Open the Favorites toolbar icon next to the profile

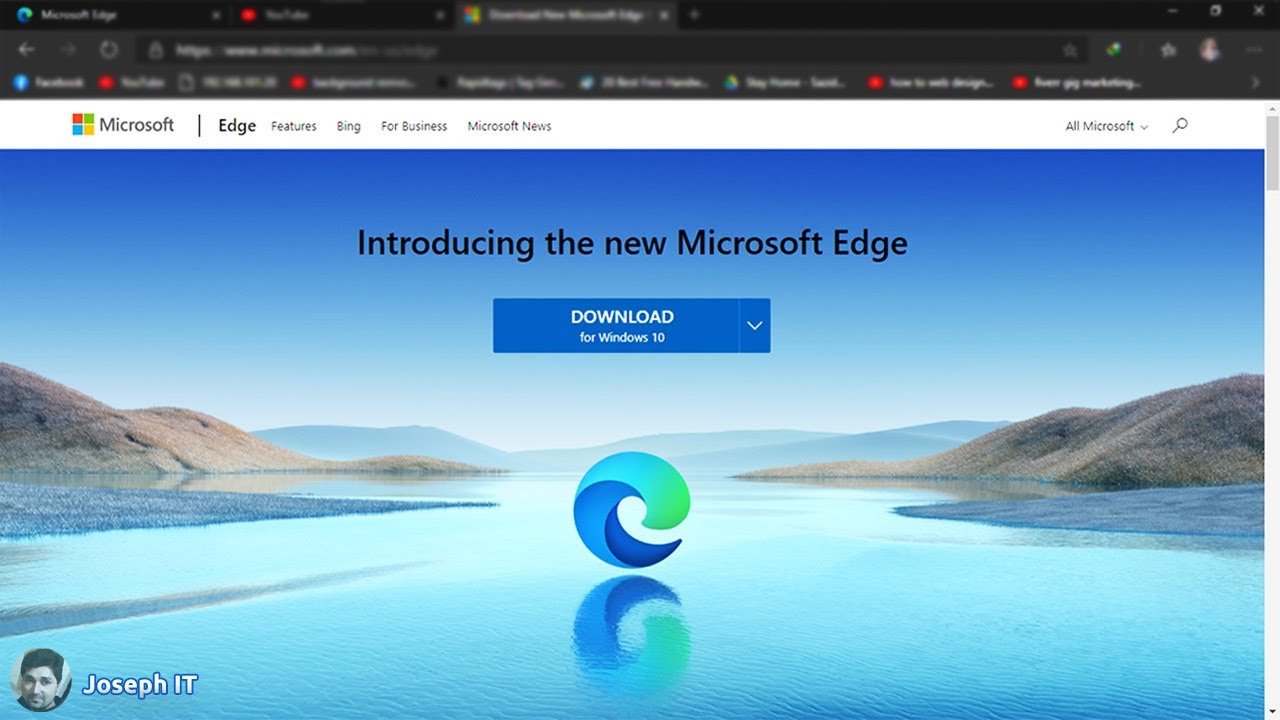coord(1167,49)
